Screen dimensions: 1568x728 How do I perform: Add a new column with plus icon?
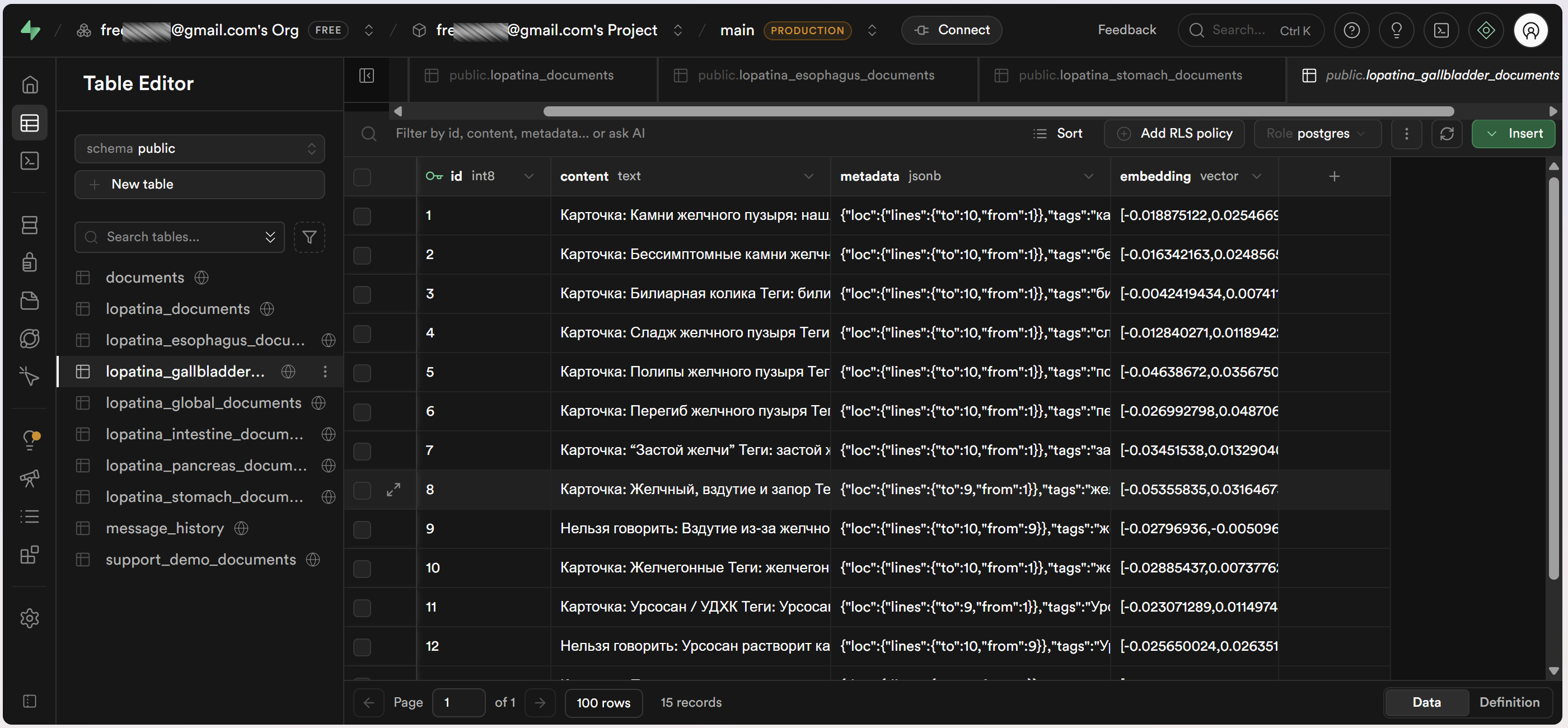click(1333, 176)
